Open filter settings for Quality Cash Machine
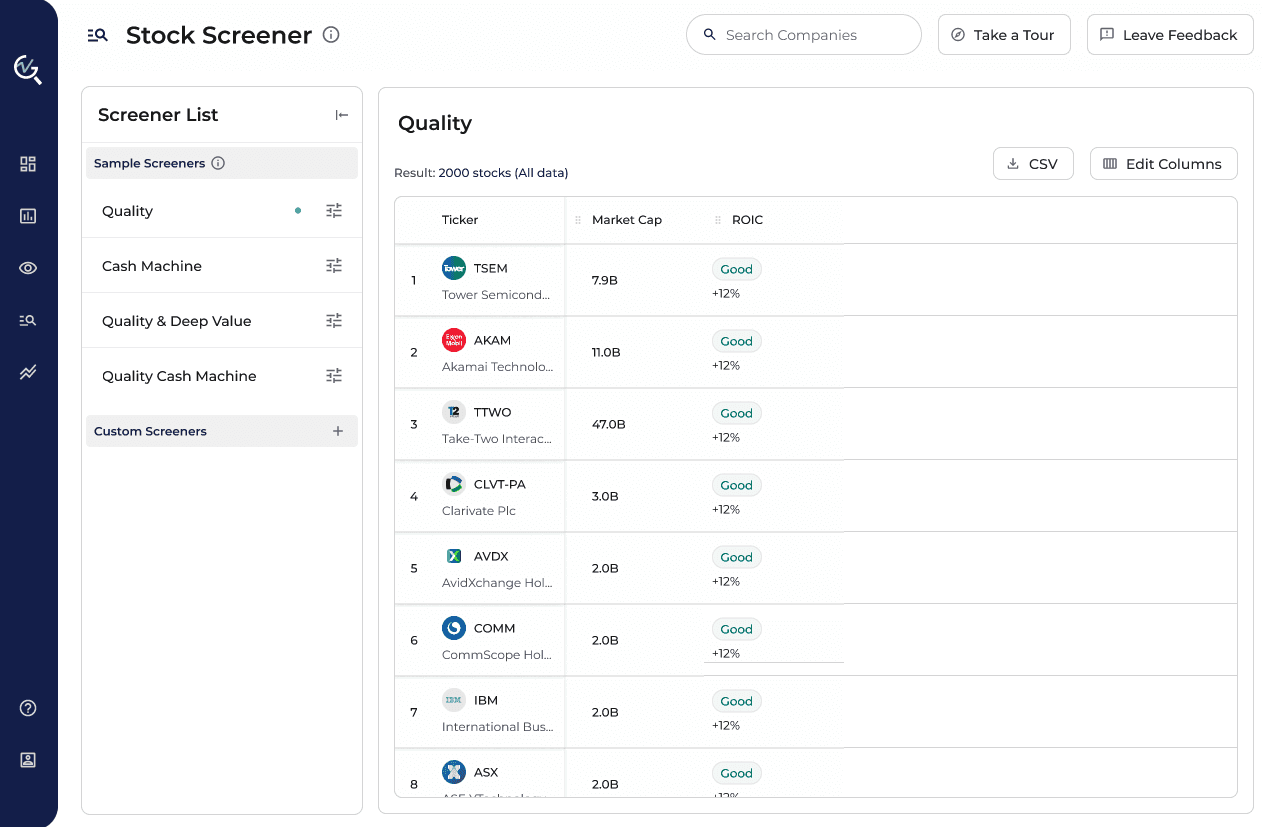Screen dimensions: 1264x827 tap(334, 376)
